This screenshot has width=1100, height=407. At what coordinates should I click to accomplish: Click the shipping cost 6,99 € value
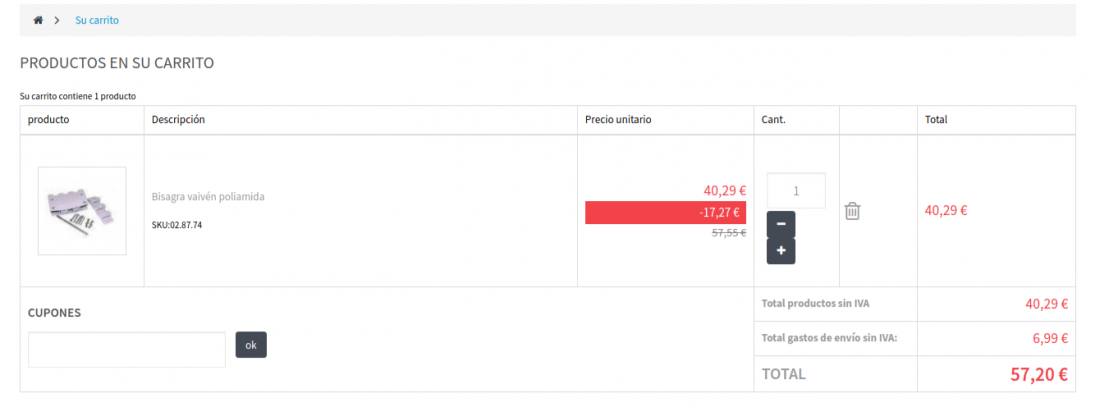point(1049,338)
